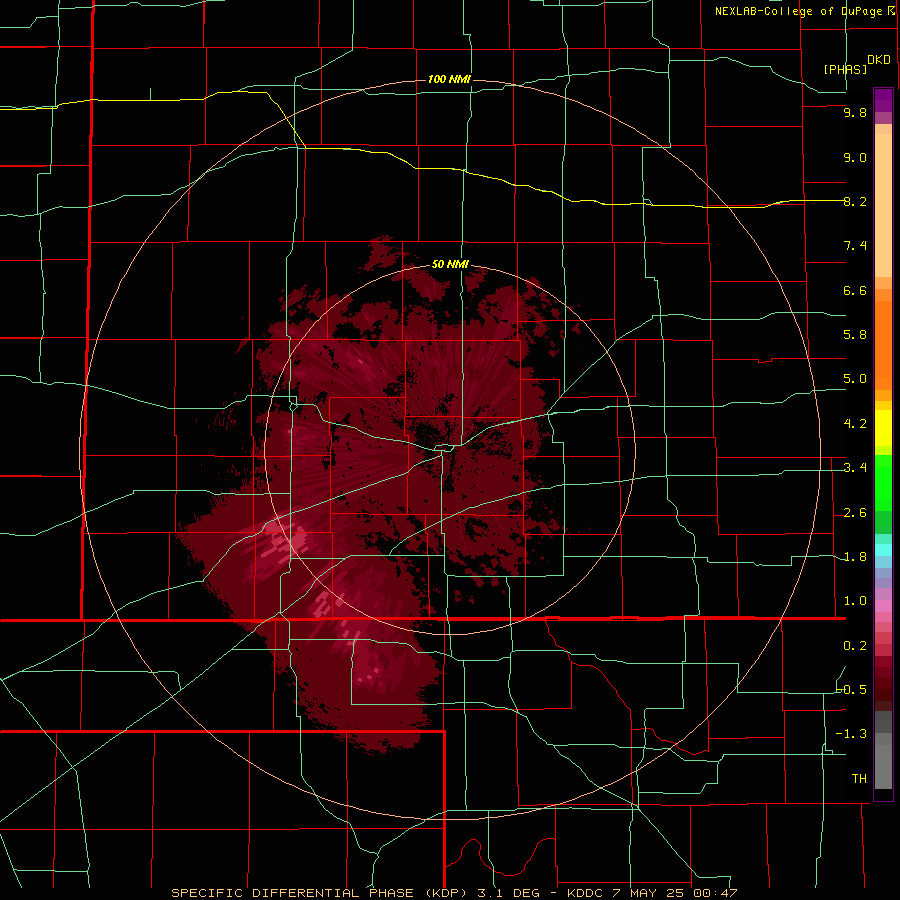Select the 7.4 value on color scale
The image size is (900, 900).
[855, 246]
